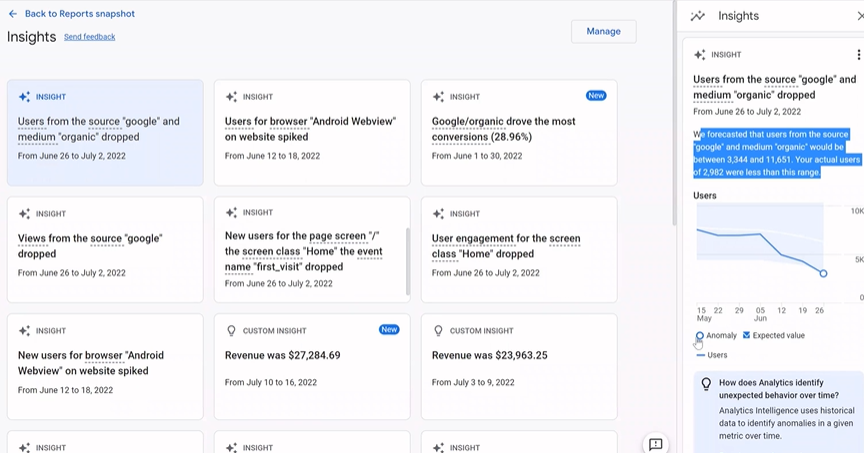864x453 pixels.
Task: Open New users browser Android Webview spiked card
Action: point(105,367)
